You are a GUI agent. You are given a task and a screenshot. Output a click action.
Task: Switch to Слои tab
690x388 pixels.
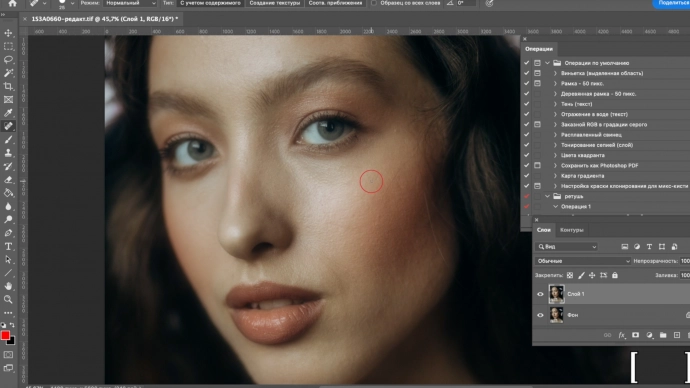click(x=543, y=230)
